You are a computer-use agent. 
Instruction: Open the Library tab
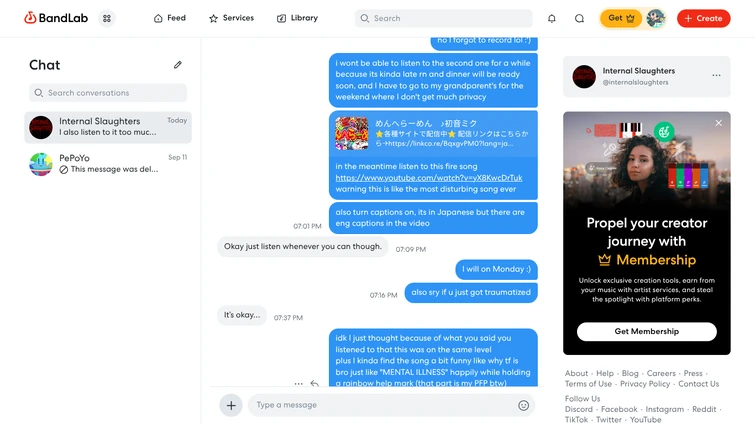297,18
